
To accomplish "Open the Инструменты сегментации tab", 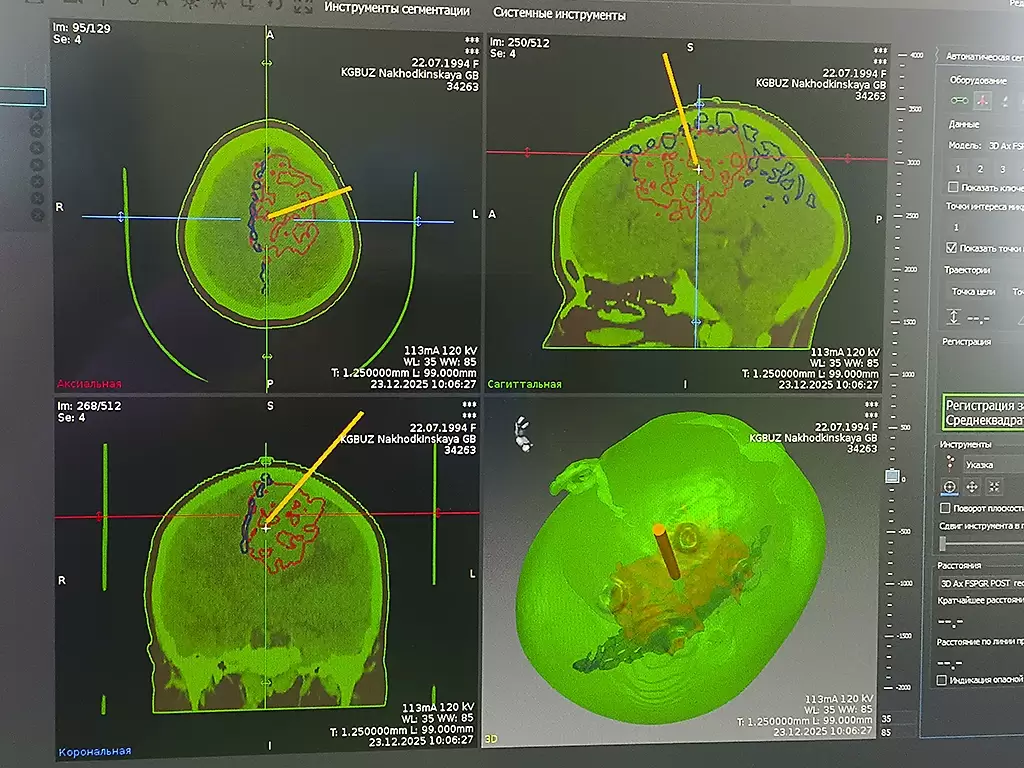I will pos(396,11).
